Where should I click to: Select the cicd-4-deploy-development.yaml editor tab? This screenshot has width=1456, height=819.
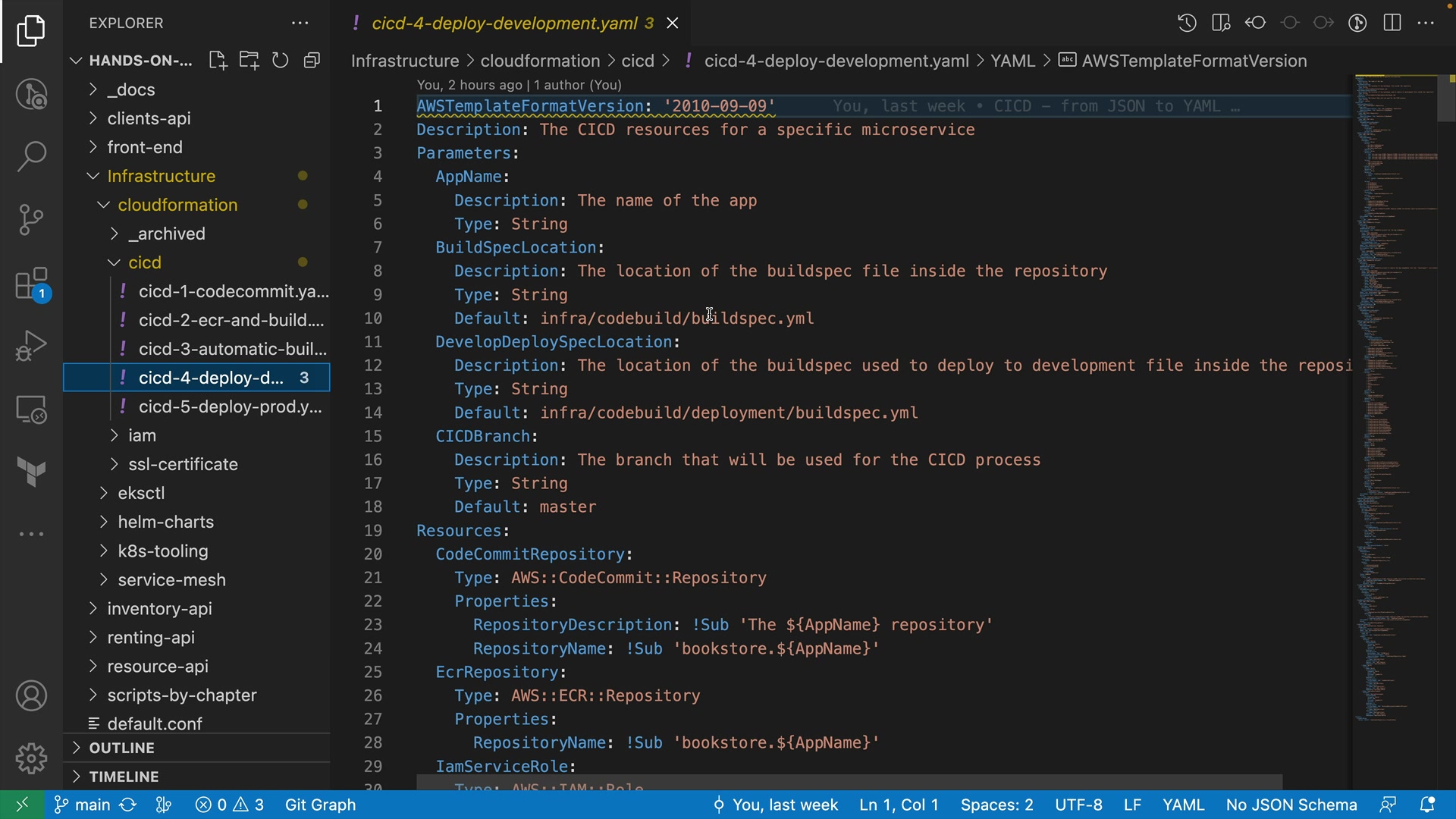click(504, 24)
